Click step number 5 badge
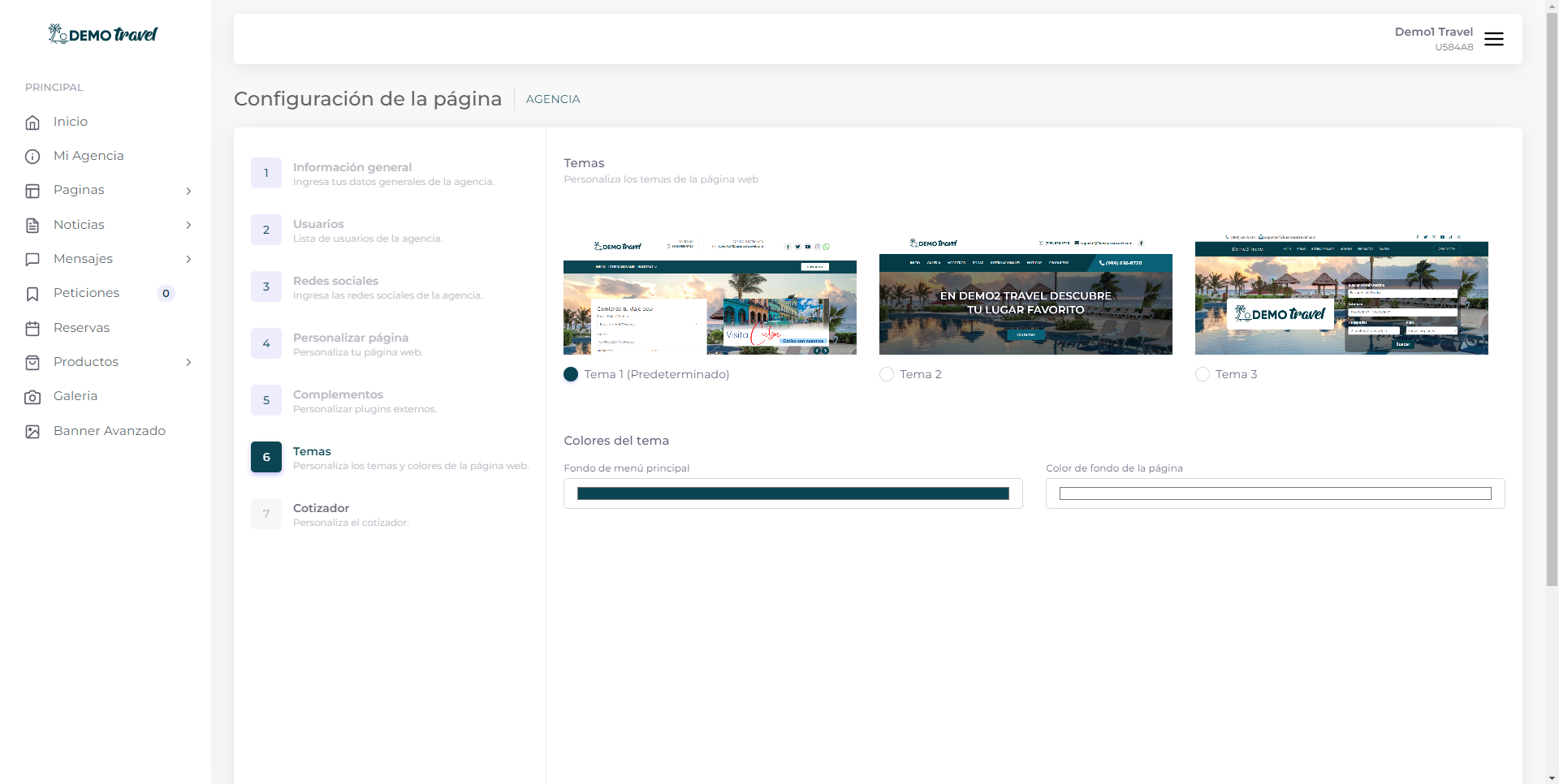Viewport: 1559px width, 784px height. (266, 400)
